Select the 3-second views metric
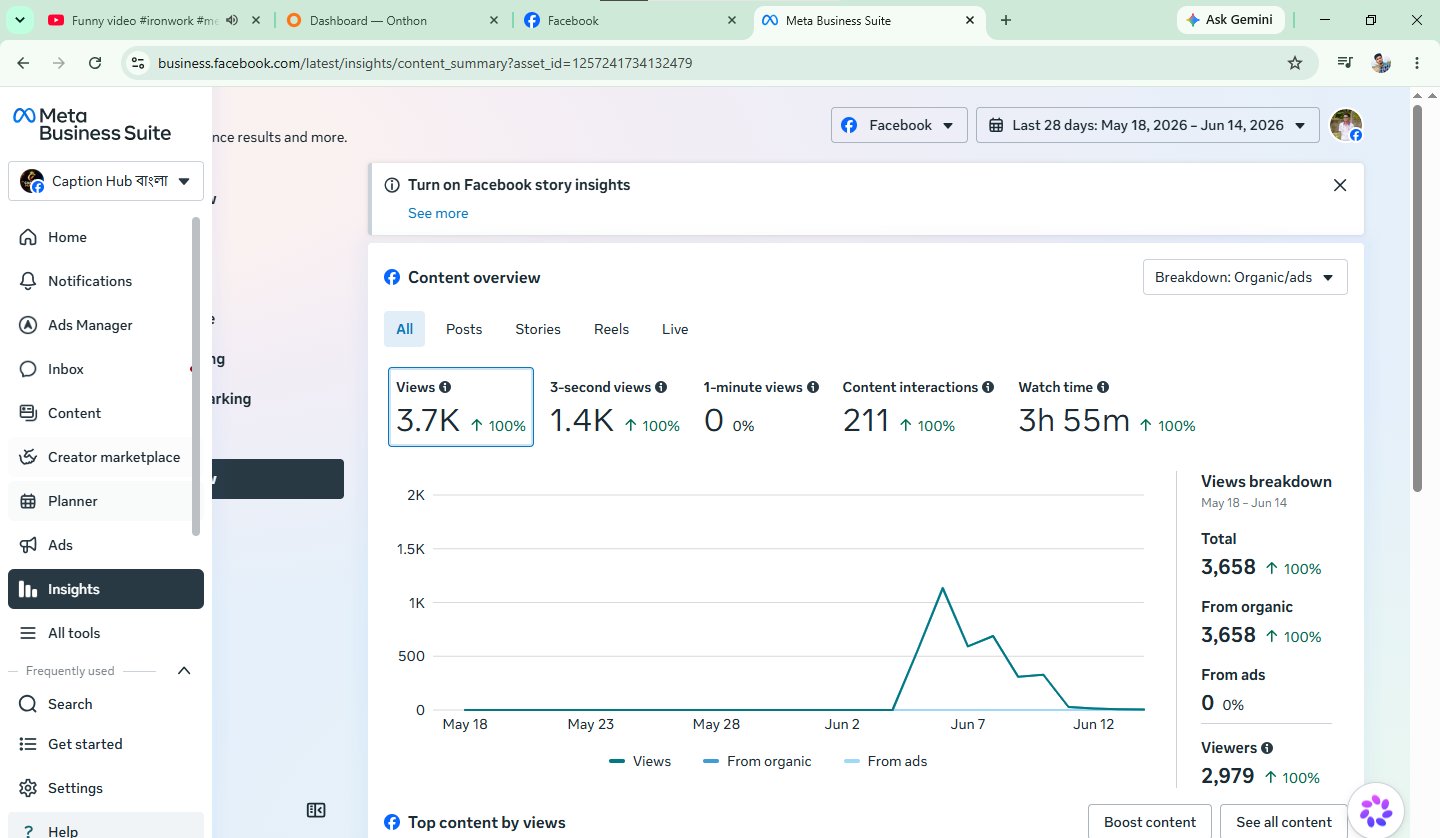The image size is (1440, 838). click(615, 407)
